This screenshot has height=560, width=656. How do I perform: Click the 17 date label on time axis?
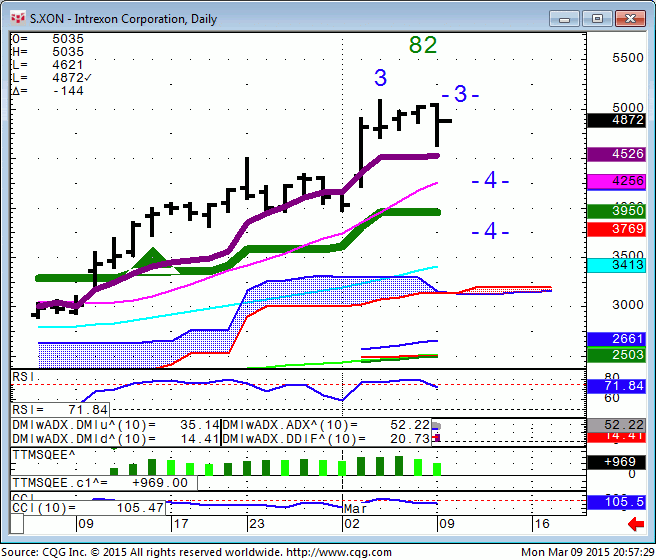click(181, 524)
